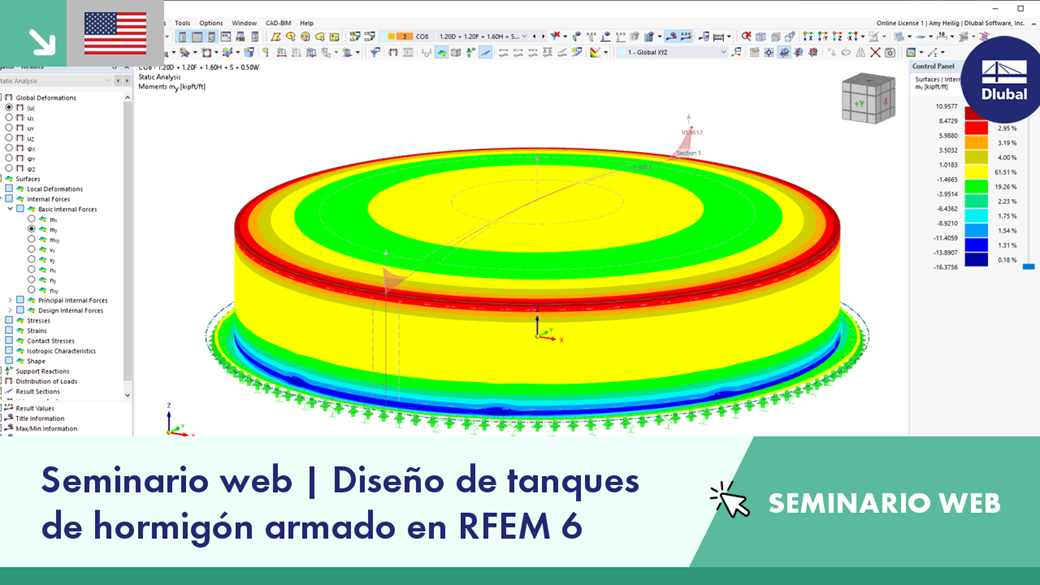The height and width of the screenshot is (585, 1040).
Task: Click the filter with red X icon
Action: click(x=556, y=36)
